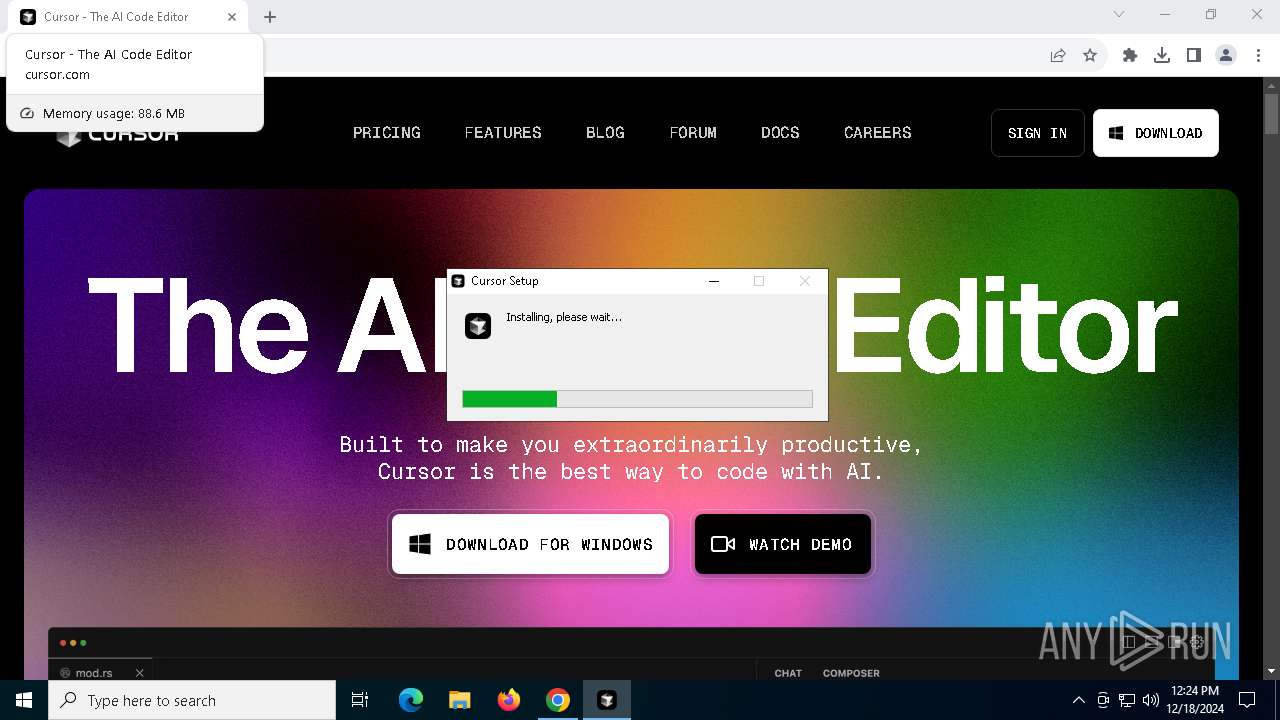Launch Firefox from taskbar
Screen dimensions: 1280x720
coord(509,700)
